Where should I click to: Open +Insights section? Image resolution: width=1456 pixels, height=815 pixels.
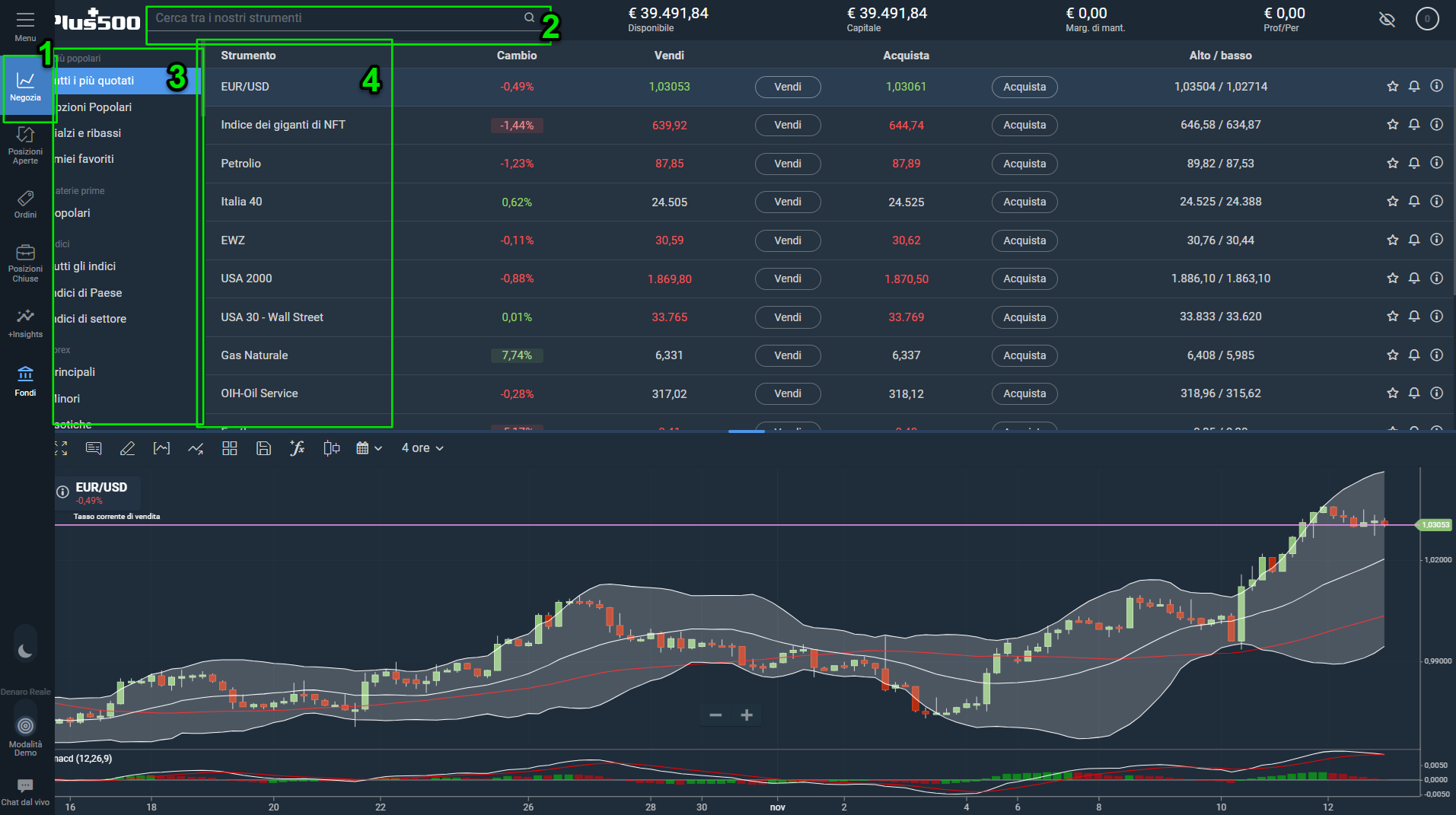pos(25,323)
